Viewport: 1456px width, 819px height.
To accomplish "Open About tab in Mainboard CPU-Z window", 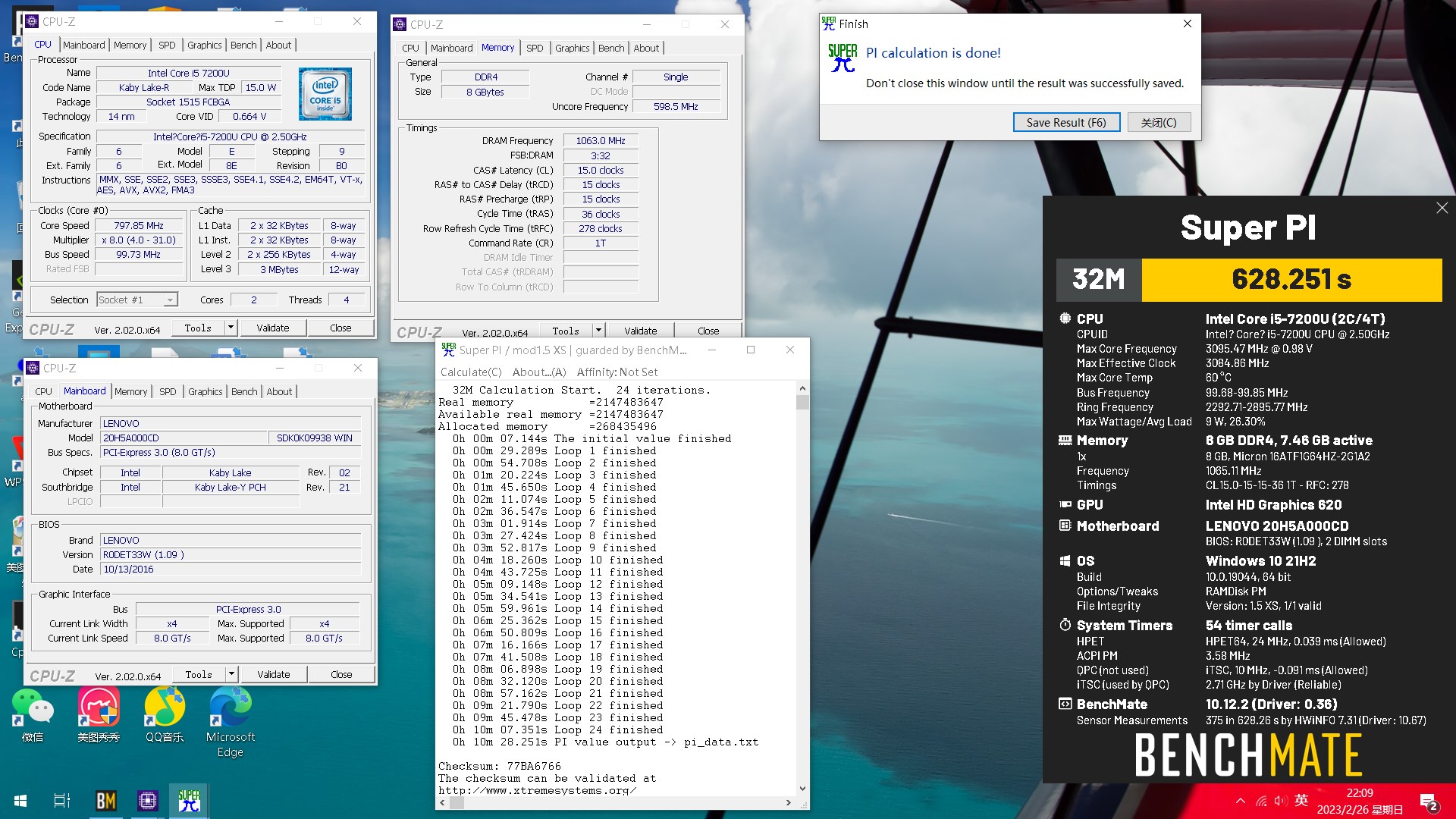I will click(x=279, y=391).
